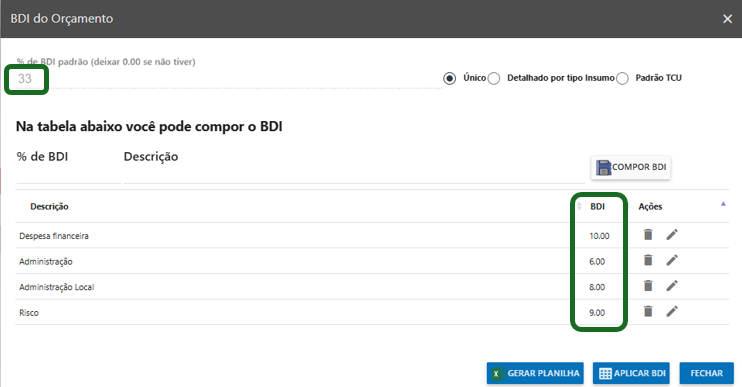Click GERAR PLANILHA Excel button
The height and width of the screenshot is (387, 742).
coord(535,373)
